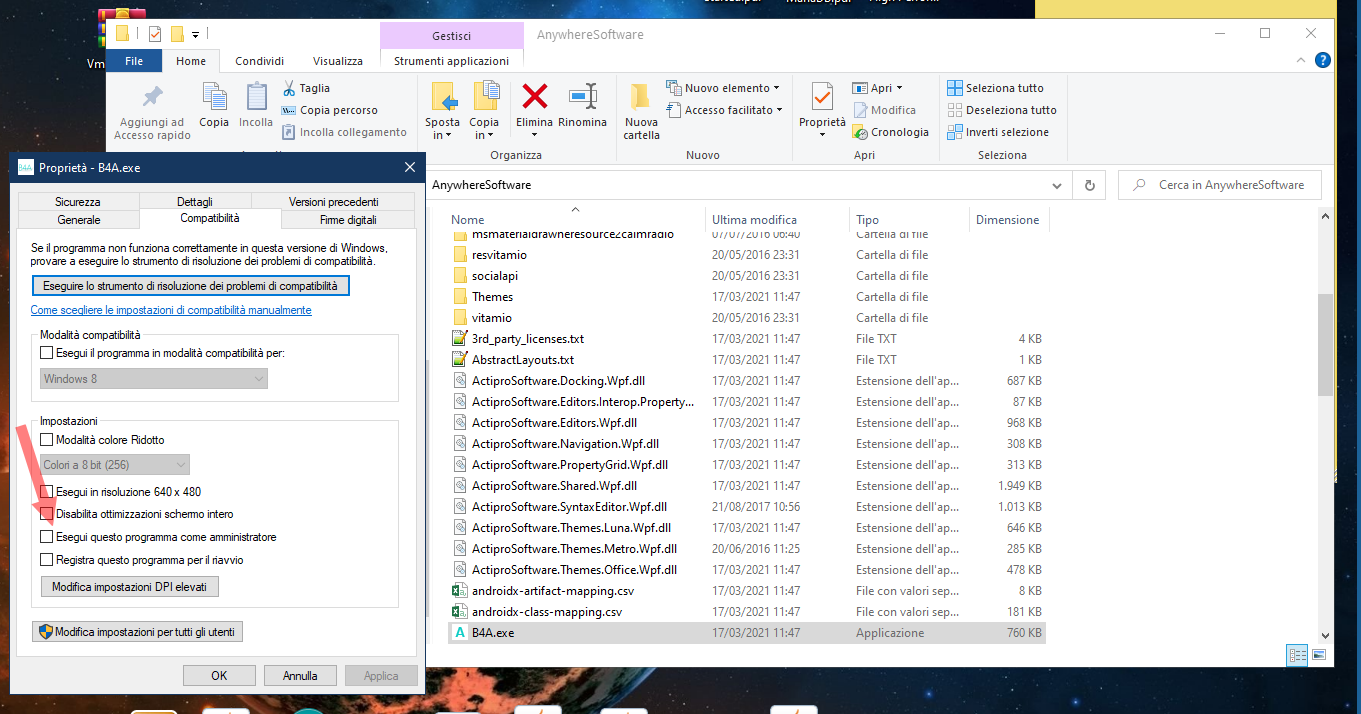1361x714 pixels.
Task: Open the File ribbon tab
Action: tap(134, 61)
